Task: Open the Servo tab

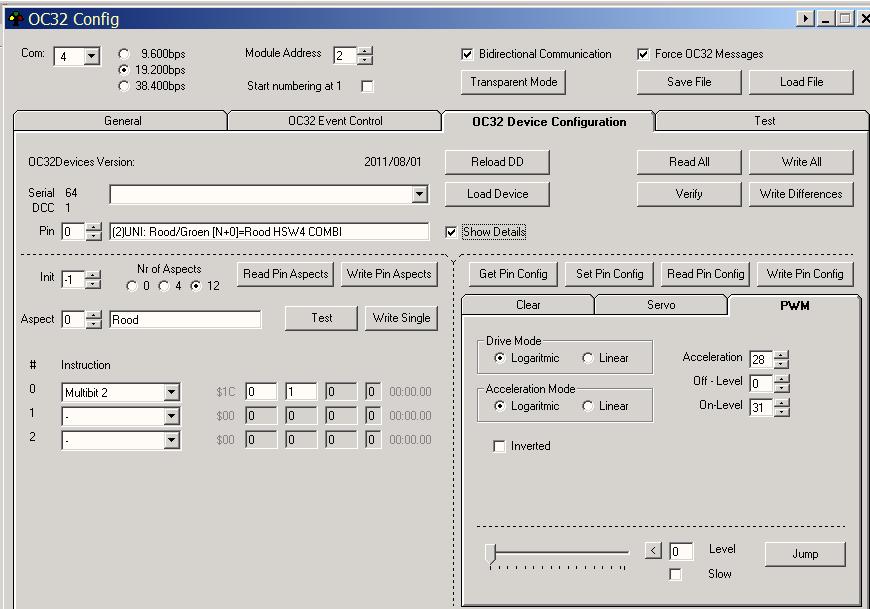Action: (x=660, y=305)
